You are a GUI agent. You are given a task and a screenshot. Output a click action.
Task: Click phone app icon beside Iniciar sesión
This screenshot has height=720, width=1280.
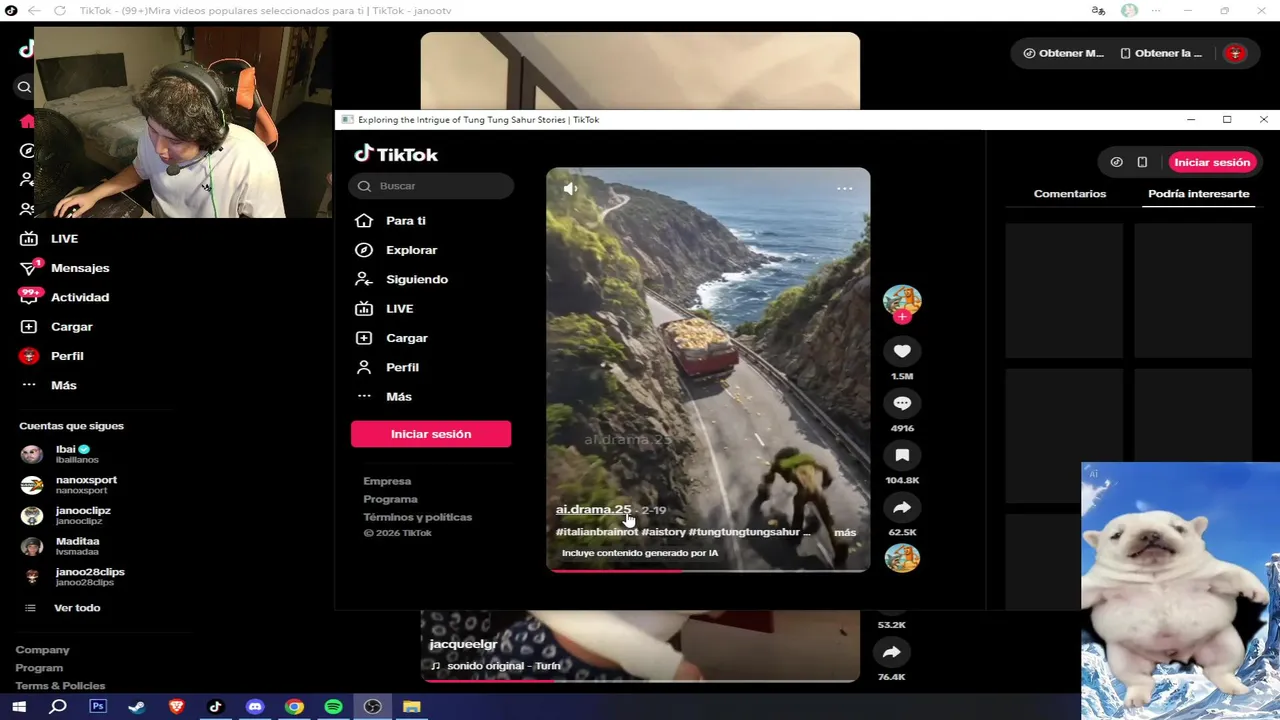point(1142,162)
